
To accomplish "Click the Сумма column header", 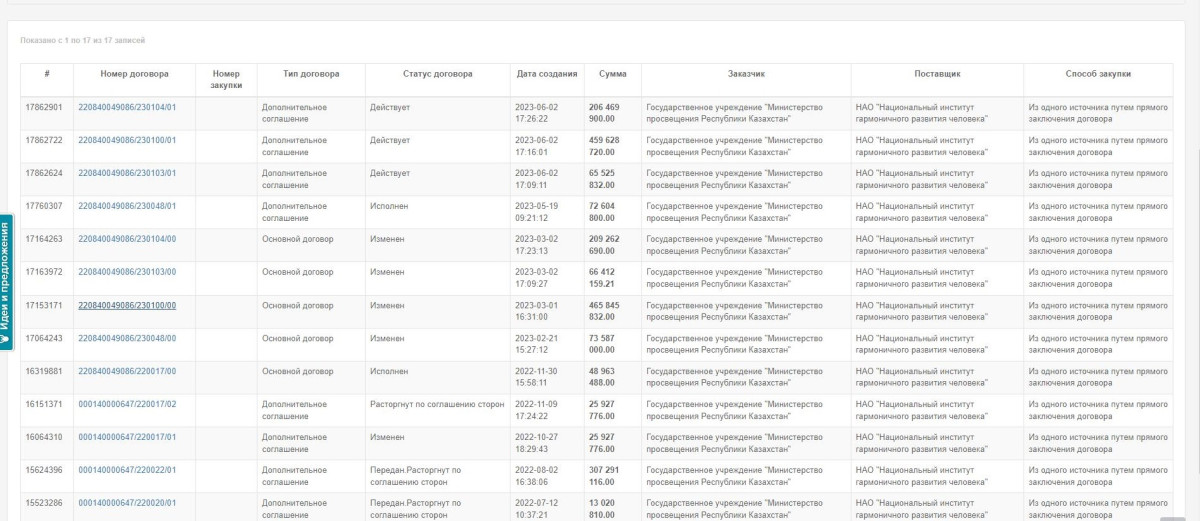I will click(613, 74).
